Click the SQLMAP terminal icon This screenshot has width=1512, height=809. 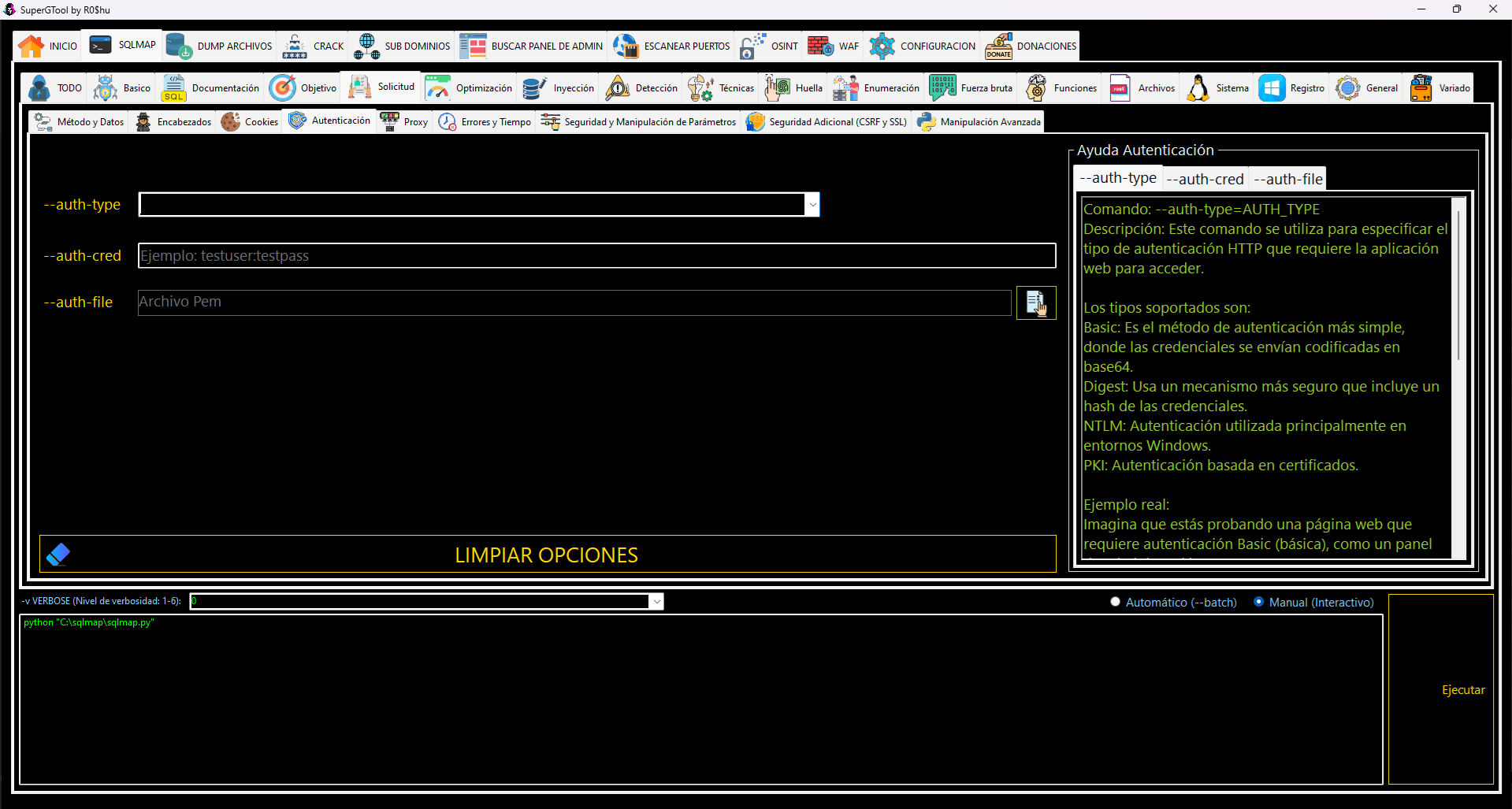tap(101, 45)
